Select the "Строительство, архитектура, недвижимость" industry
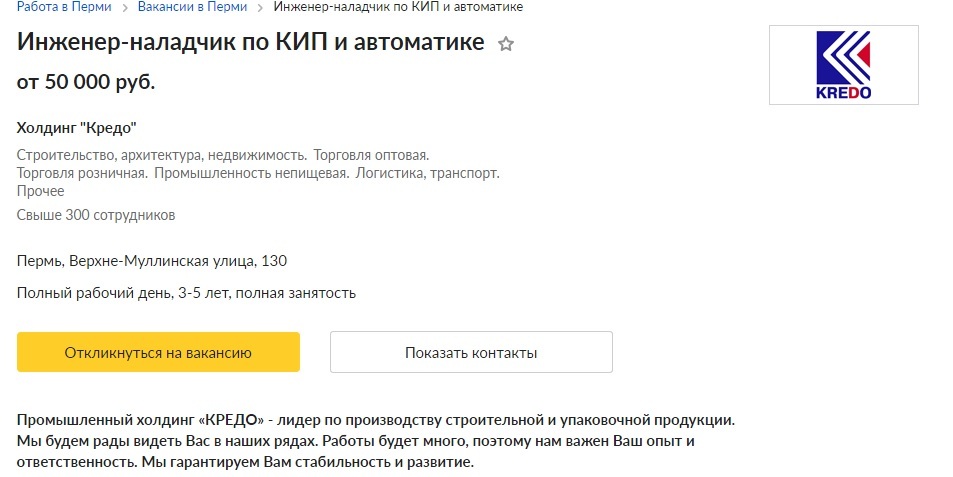 click(x=161, y=155)
